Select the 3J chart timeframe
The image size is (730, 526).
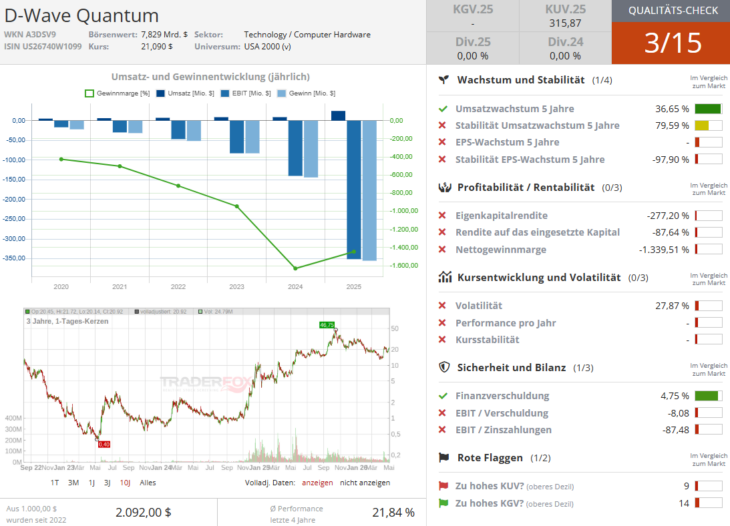(x=107, y=483)
